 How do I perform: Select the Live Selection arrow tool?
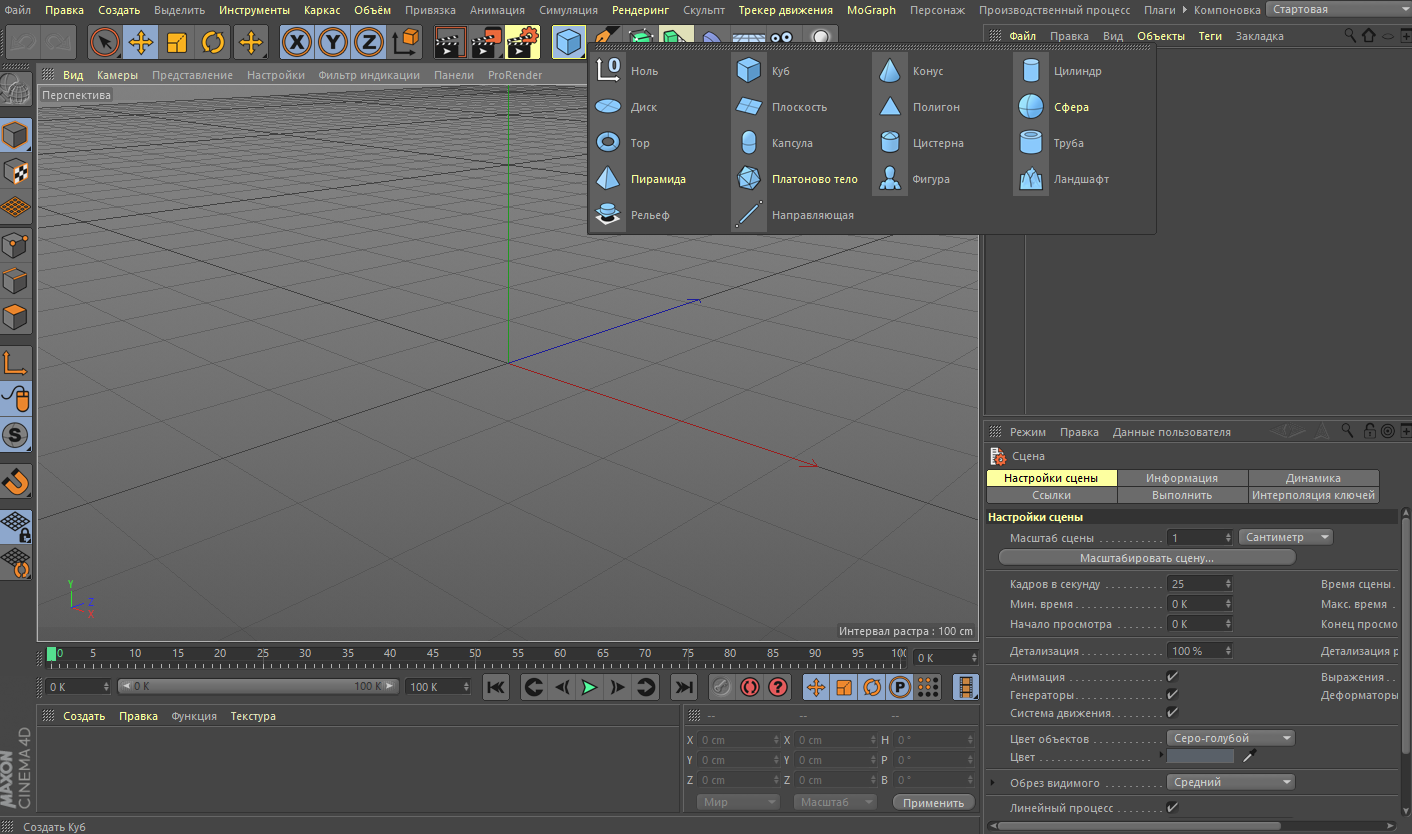[105, 43]
